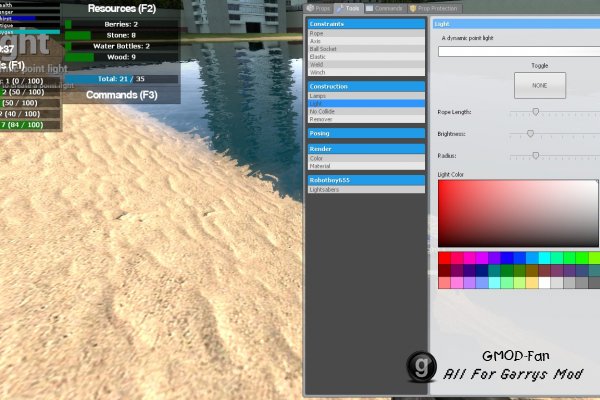The image size is (600, 400).
Task: Click the preset field below the light description
Action: click(519, 52)
